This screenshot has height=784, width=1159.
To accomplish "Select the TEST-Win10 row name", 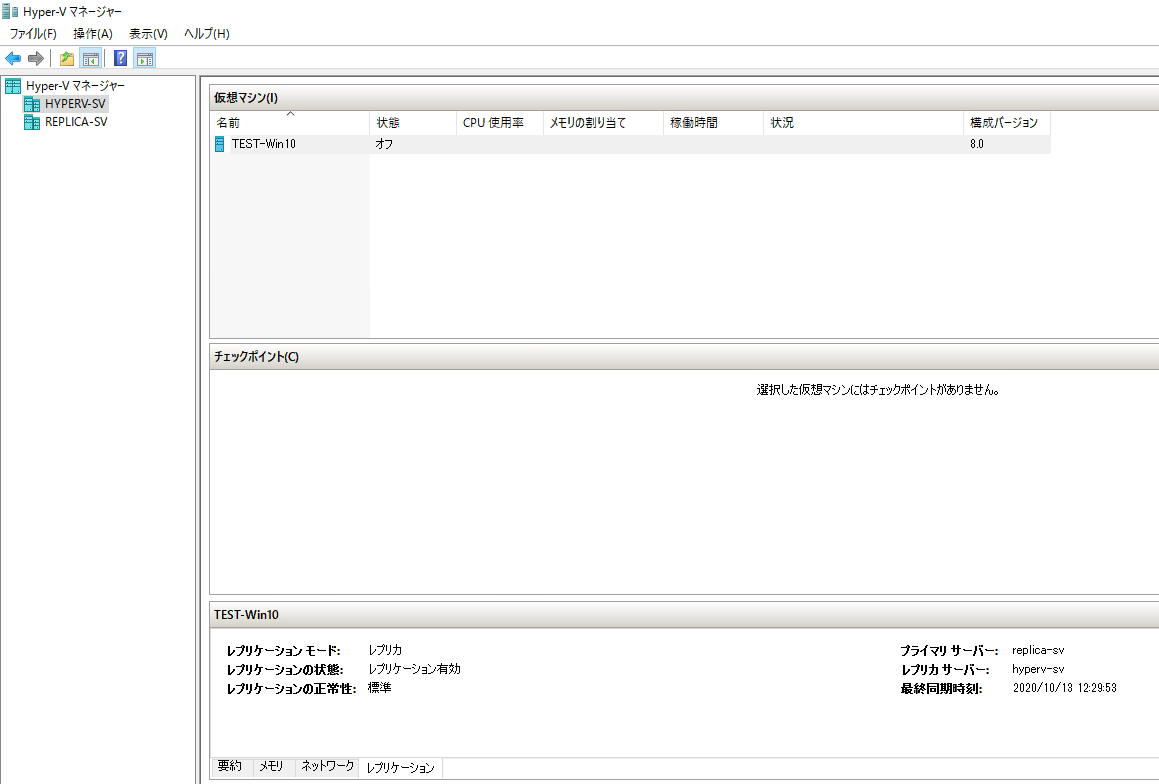I will click(x=264, y=144).
